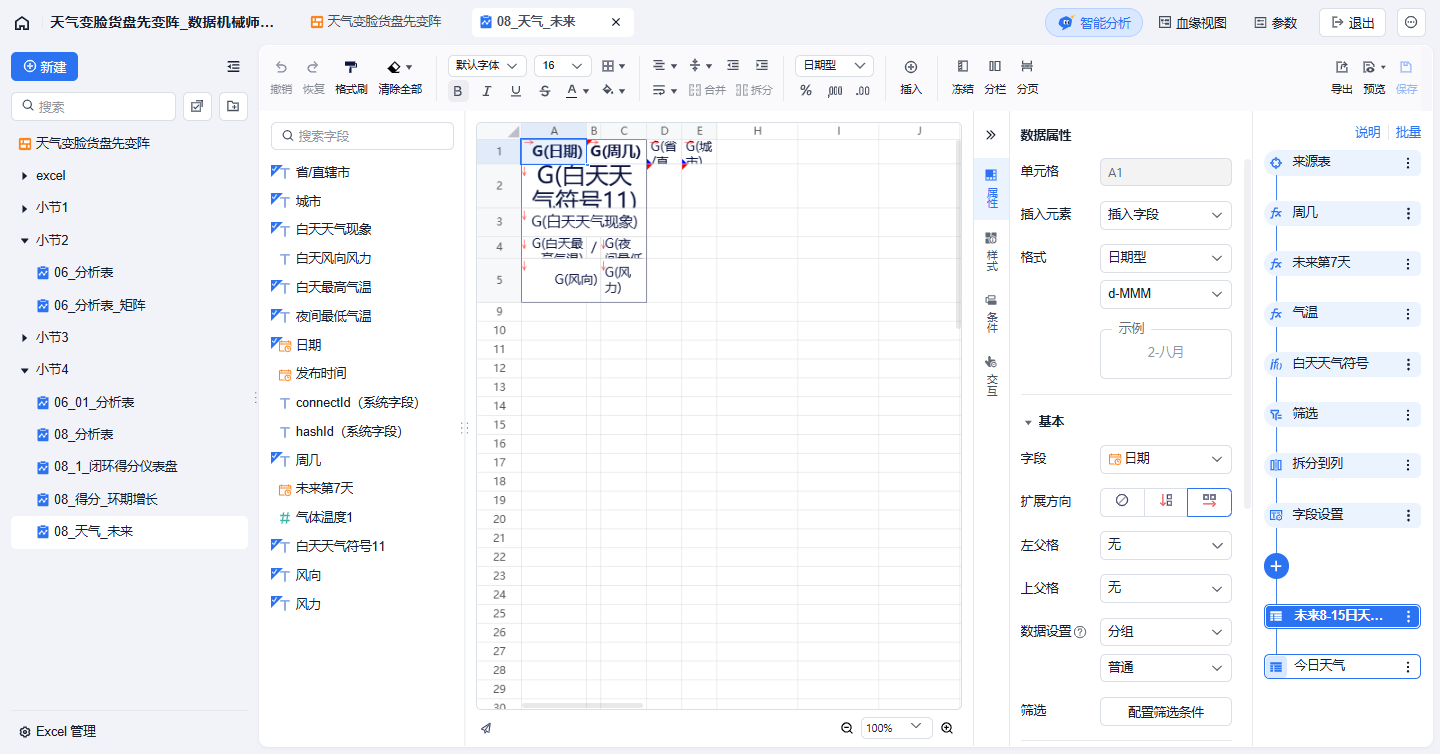Switch to the 天气变脸货盘先变阵 tab

tap(376, 21)
